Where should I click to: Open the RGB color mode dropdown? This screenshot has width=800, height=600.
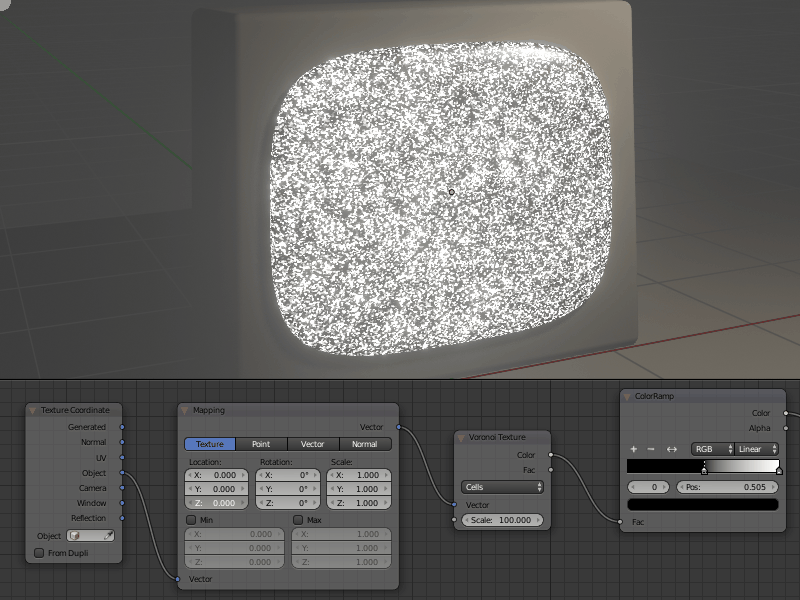pos(712,449)
